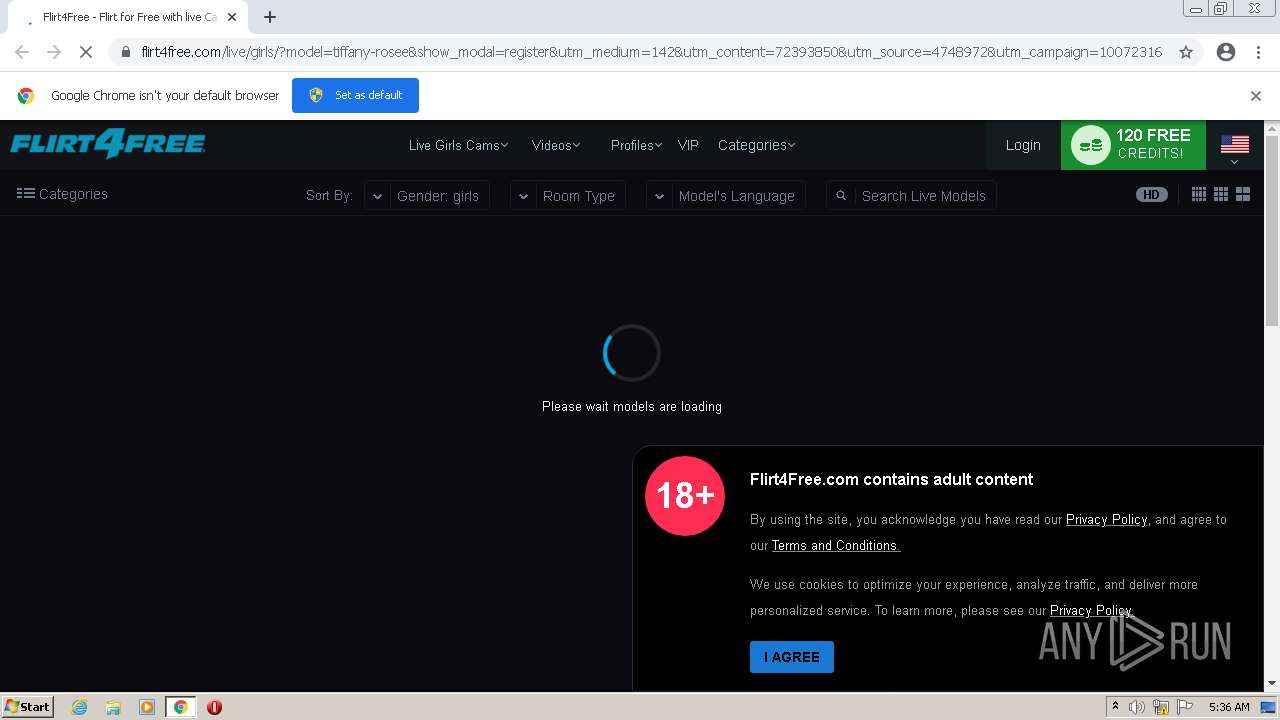Image resolution: width=1280 pixels, height=720 pixels.
Task: Click the Windows Start button
Action: pyautogui.click(x=28, y=707)
